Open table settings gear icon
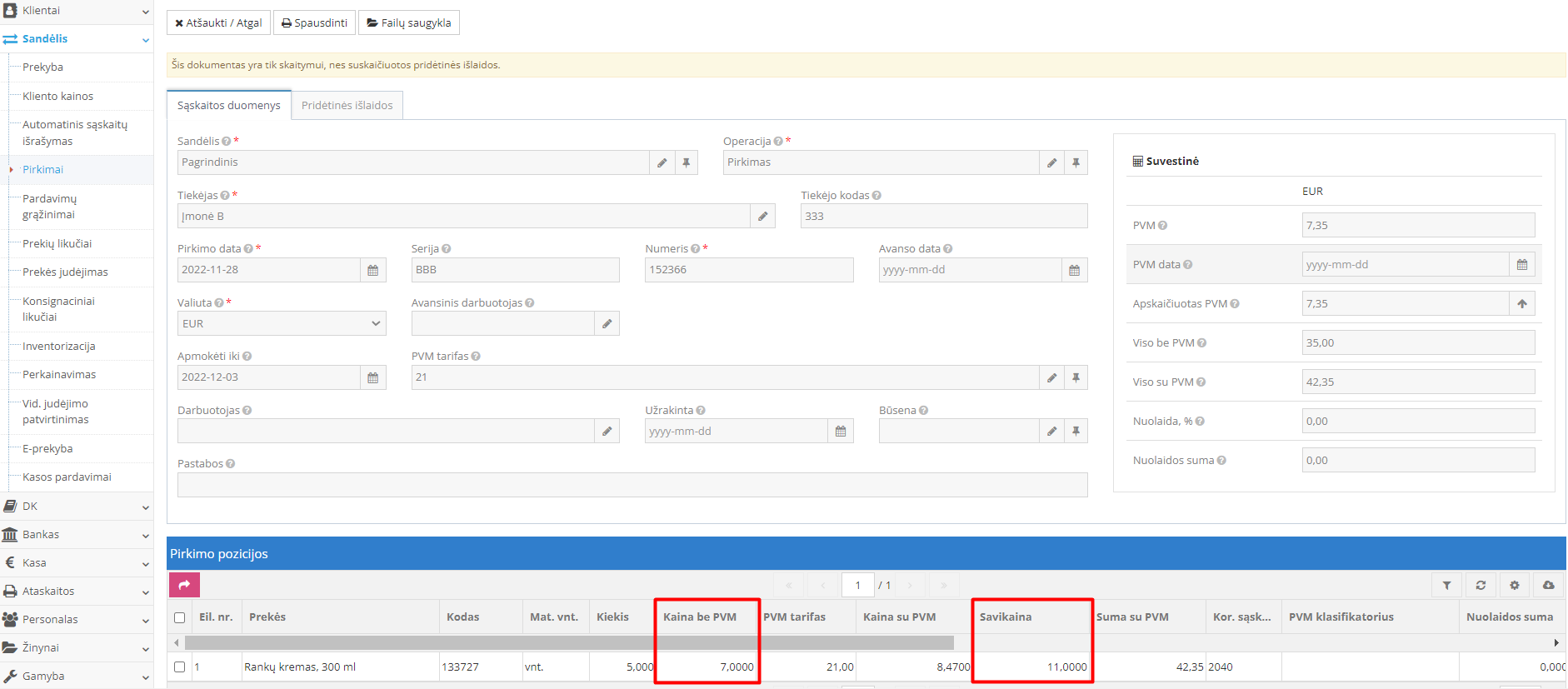The width and height of the screenshot is (1568, 689). click(1515, 585)
